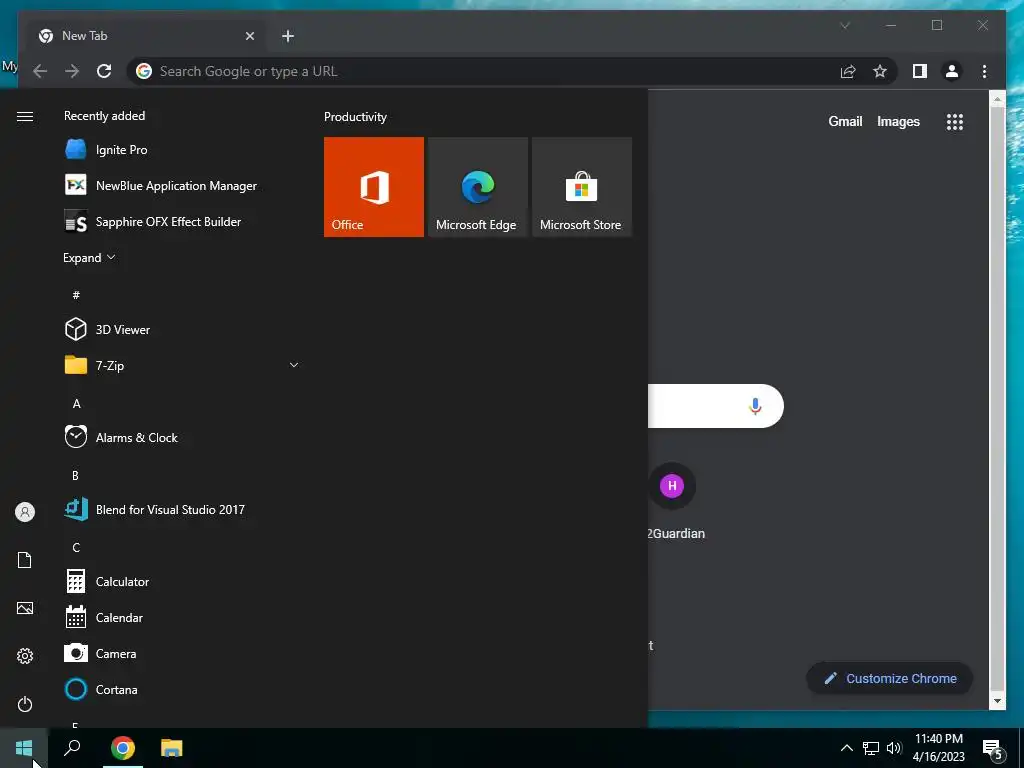This screenshot has height=768, width=1024.
Task: Click the Windows Start button
Action: (24, 748)
